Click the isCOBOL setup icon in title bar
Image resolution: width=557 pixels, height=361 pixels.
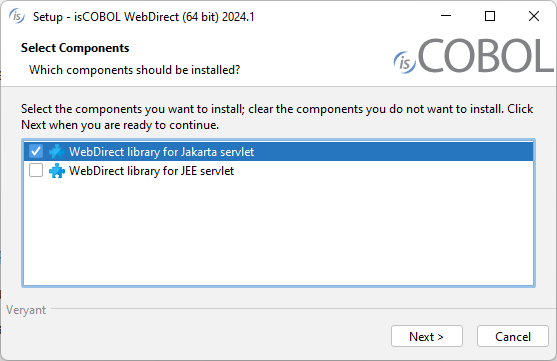click(x=17, y=16)
